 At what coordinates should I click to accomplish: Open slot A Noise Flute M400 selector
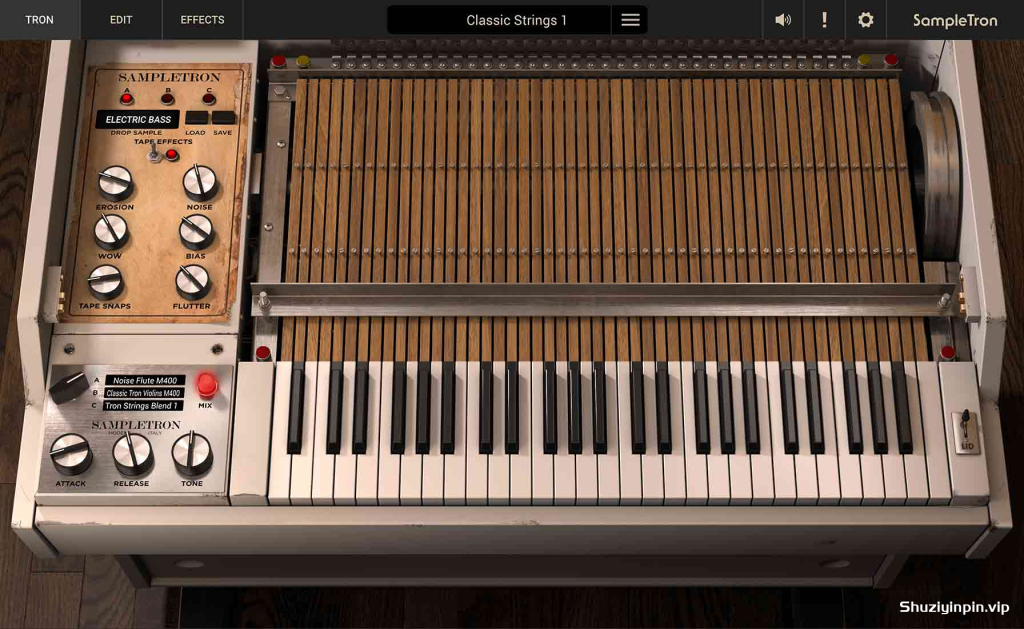point(145,380)
